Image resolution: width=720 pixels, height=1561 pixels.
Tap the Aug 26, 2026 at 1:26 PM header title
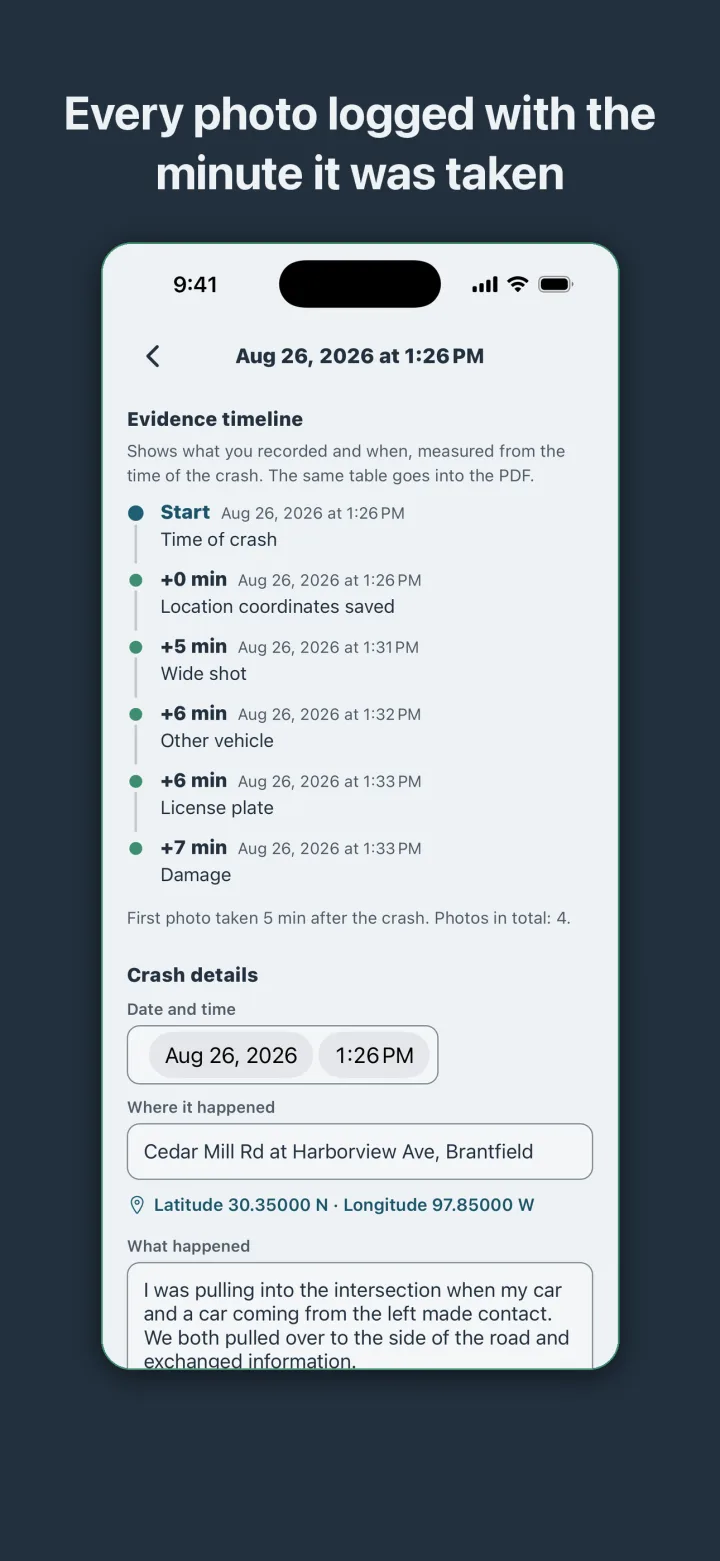click(360, 356)
